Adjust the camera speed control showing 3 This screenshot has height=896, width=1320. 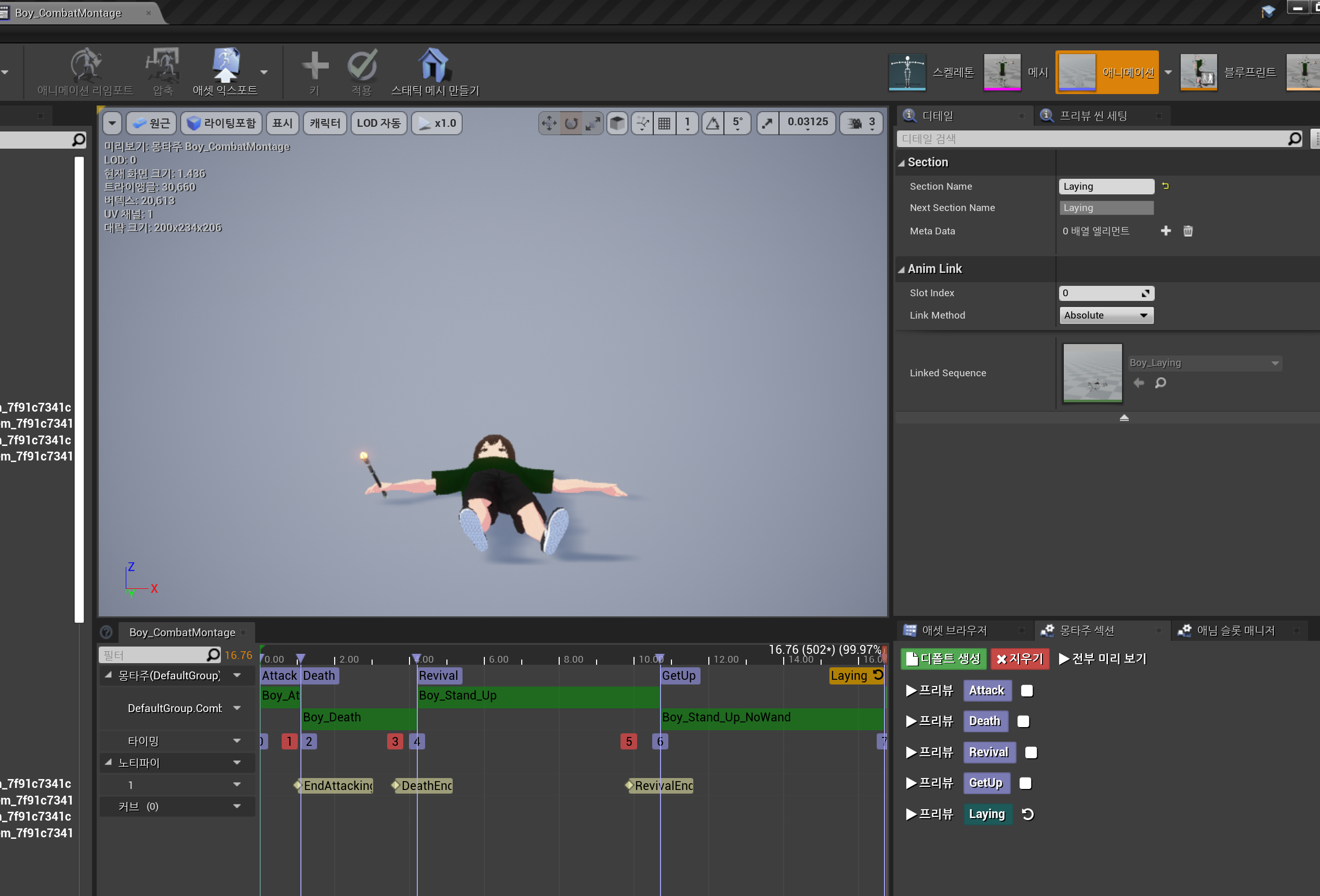(x=861, y=123)
